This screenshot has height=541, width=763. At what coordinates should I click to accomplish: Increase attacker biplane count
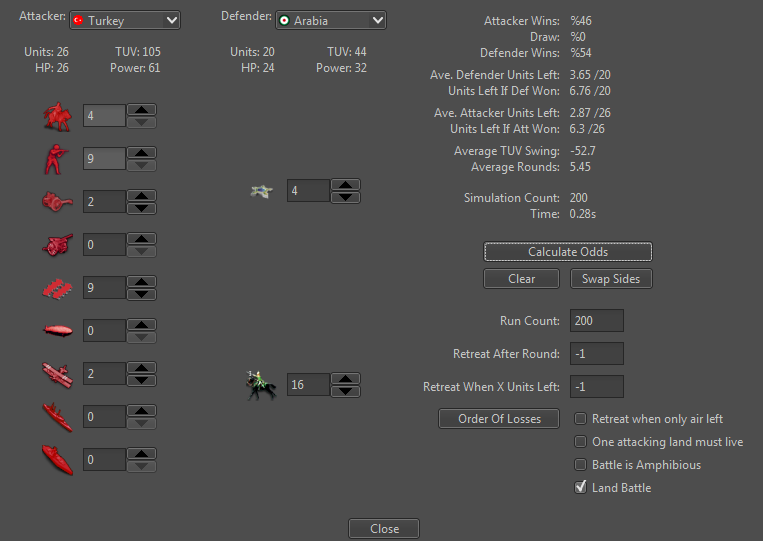[142, 368]
